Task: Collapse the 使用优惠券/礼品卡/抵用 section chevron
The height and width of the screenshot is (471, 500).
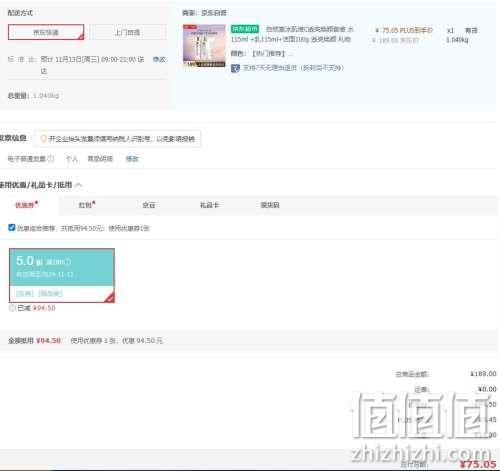Action: click(x=78, y=185)
